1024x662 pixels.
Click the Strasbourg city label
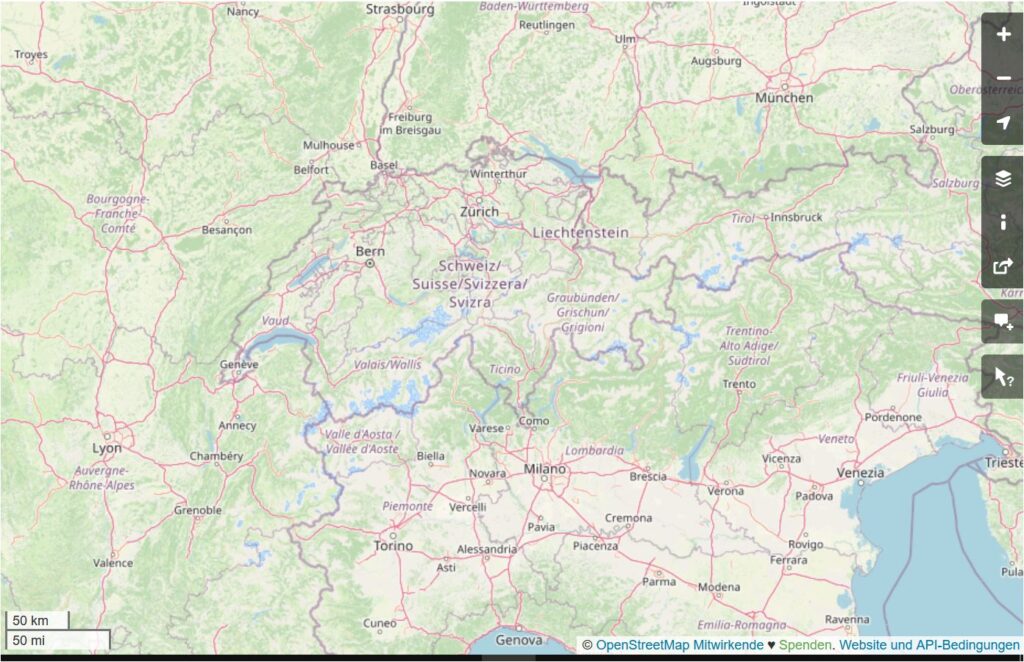click(400, 9)
